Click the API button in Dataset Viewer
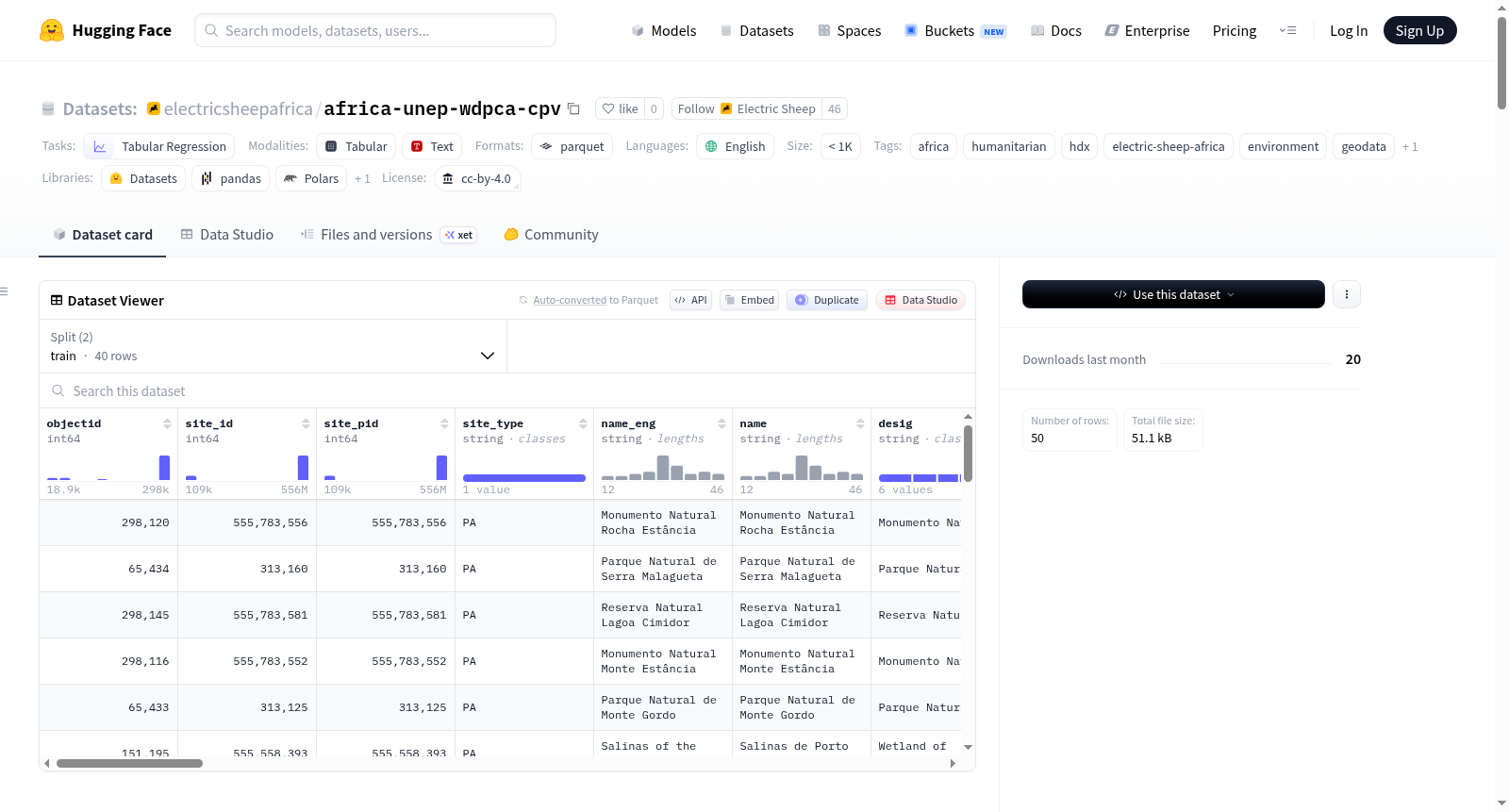 point(690,300)
